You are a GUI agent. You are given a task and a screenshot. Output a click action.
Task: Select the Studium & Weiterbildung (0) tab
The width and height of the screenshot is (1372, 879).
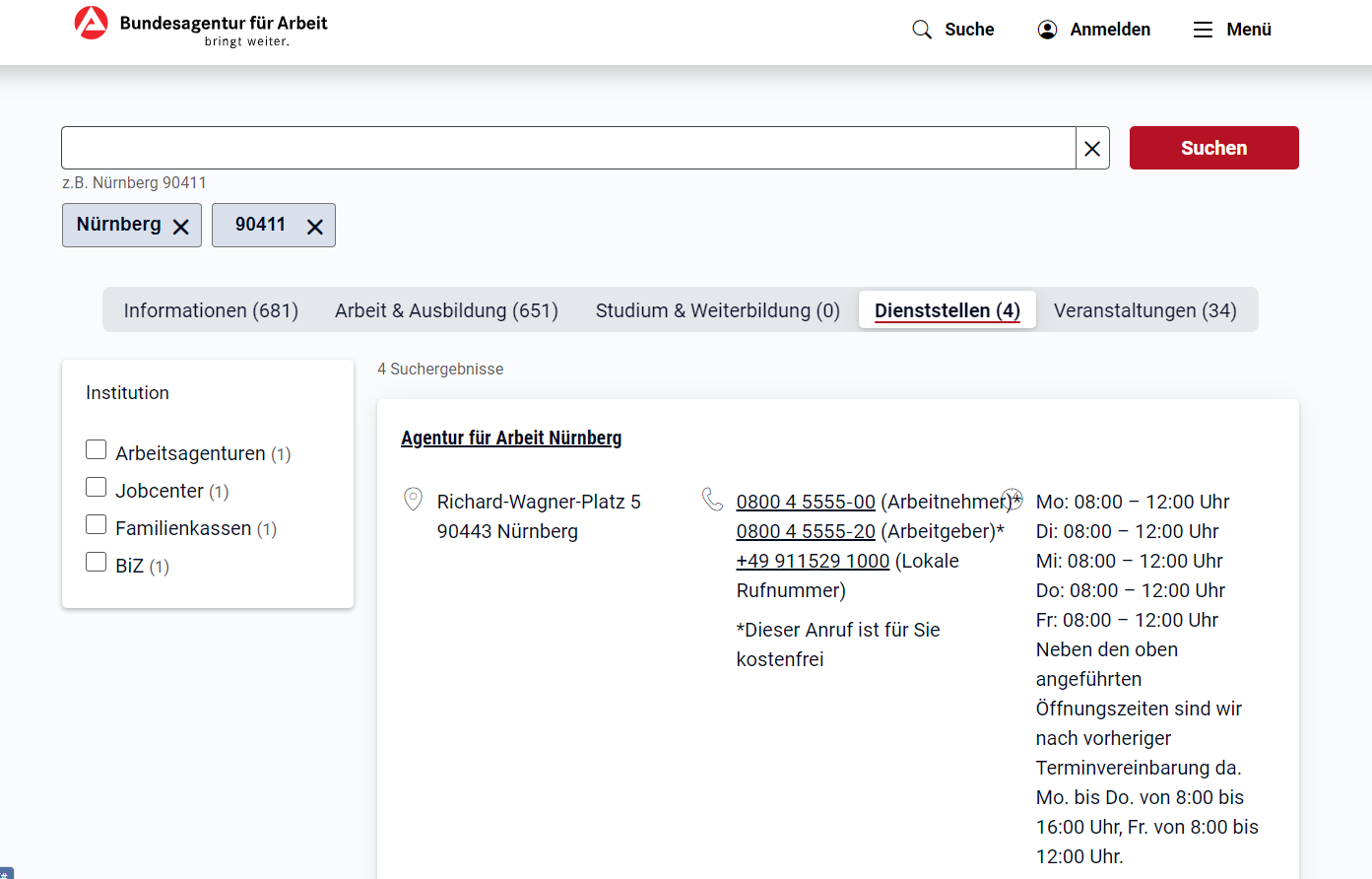pos(717,310)
